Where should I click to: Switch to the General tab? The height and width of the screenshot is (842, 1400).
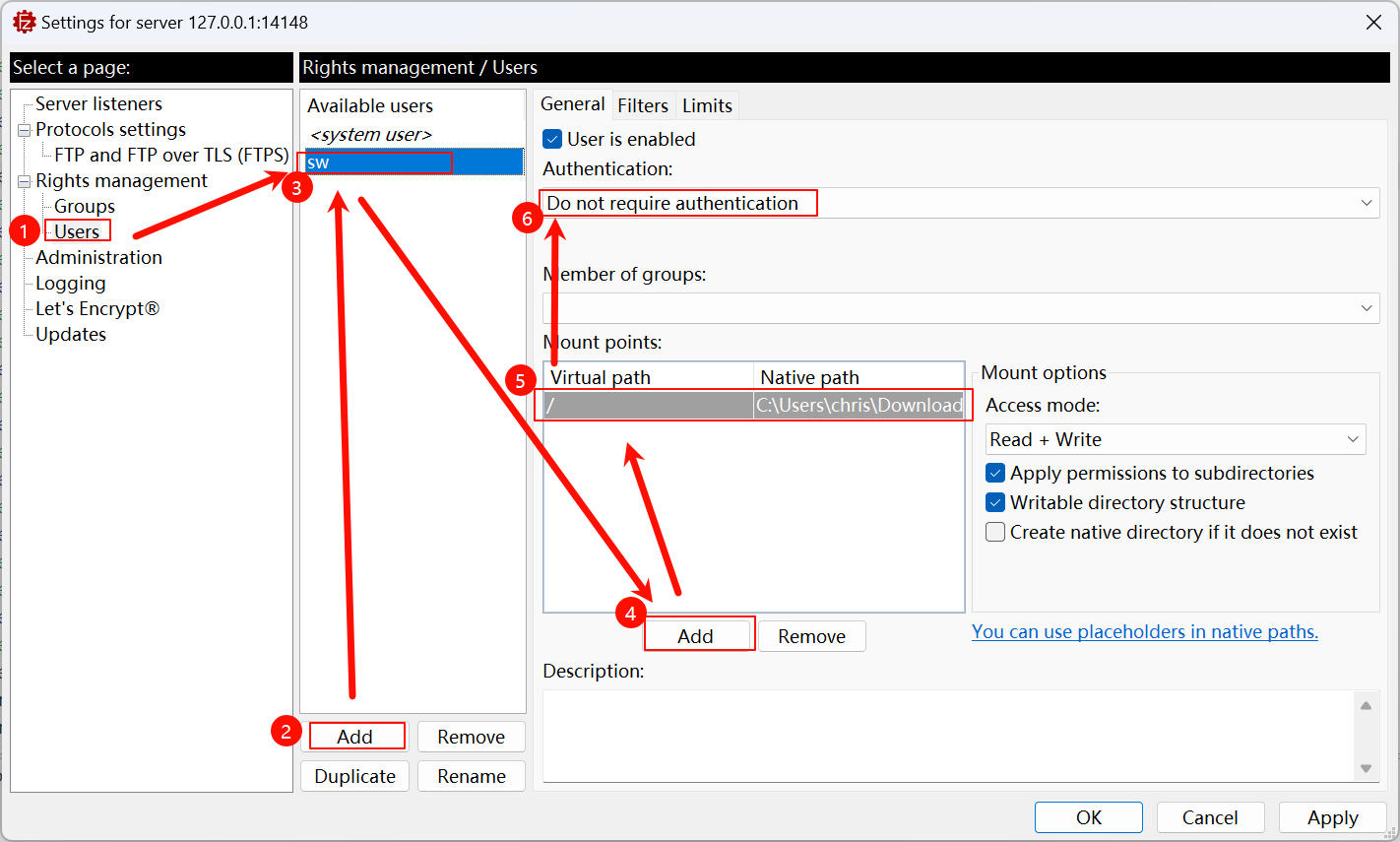click(573, 104)
